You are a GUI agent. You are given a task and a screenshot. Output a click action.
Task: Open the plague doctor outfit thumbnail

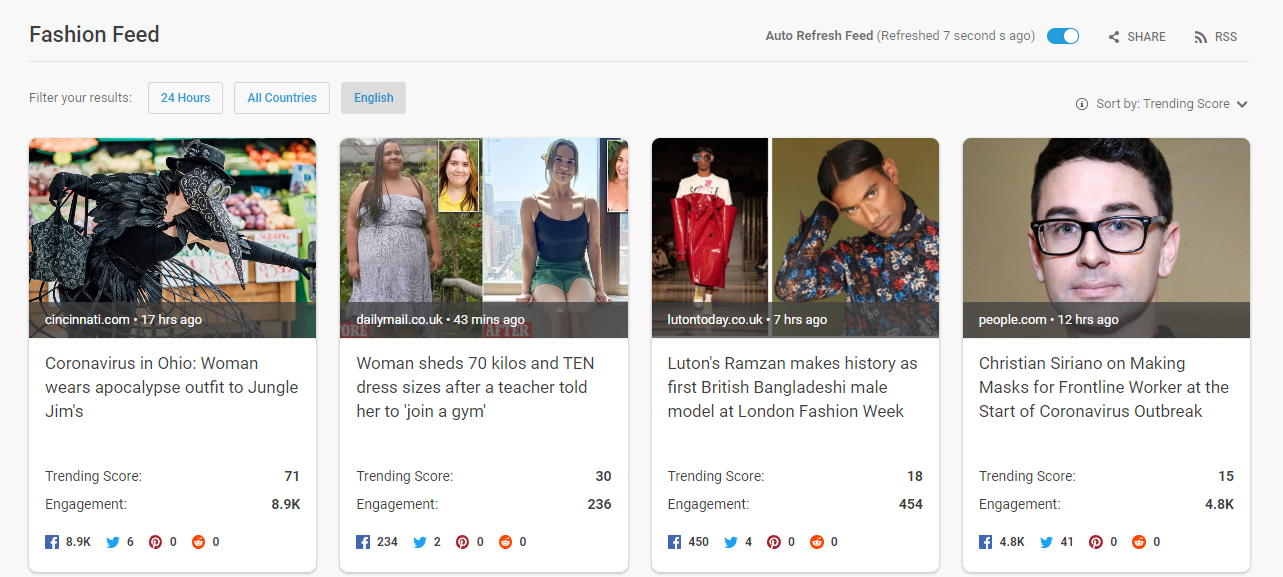172,238
